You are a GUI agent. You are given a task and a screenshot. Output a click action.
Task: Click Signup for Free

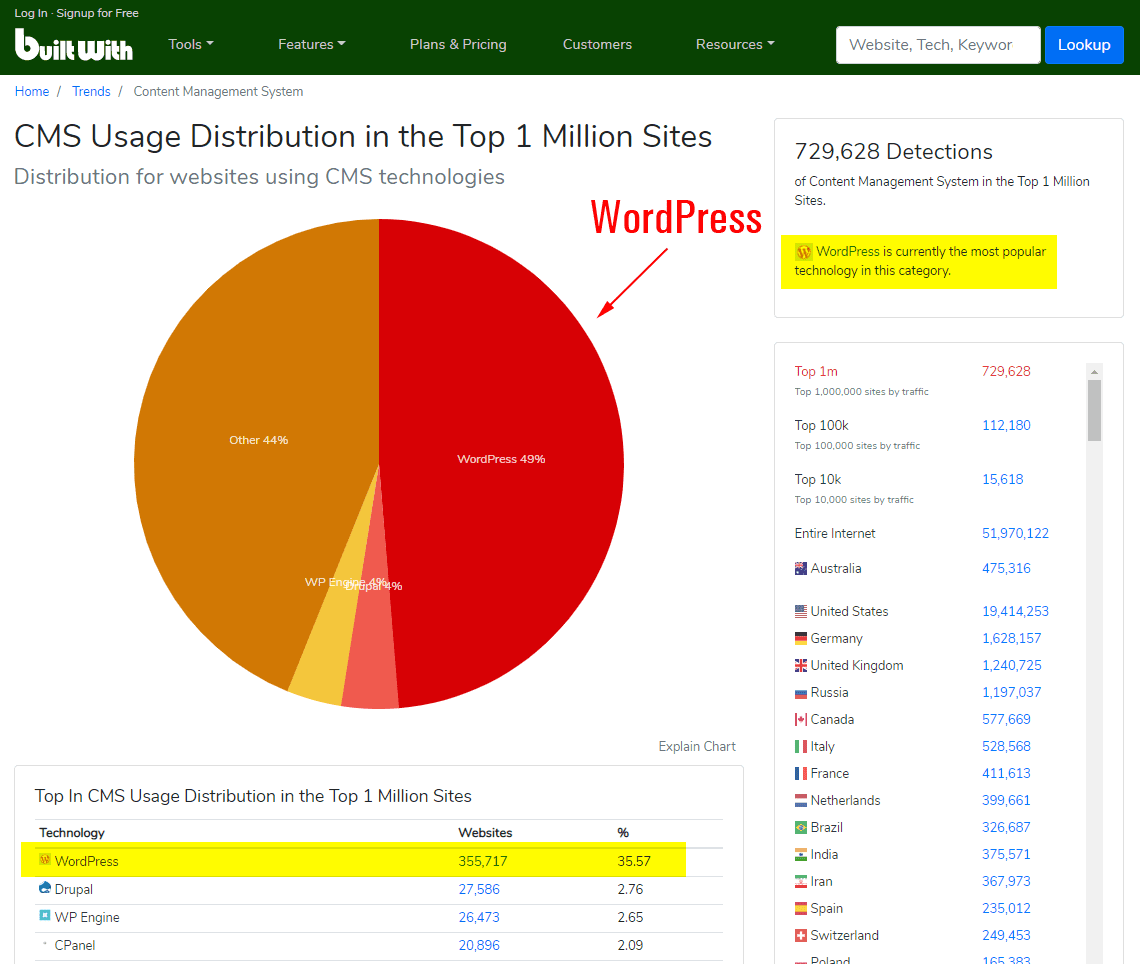tap(97, 13)
